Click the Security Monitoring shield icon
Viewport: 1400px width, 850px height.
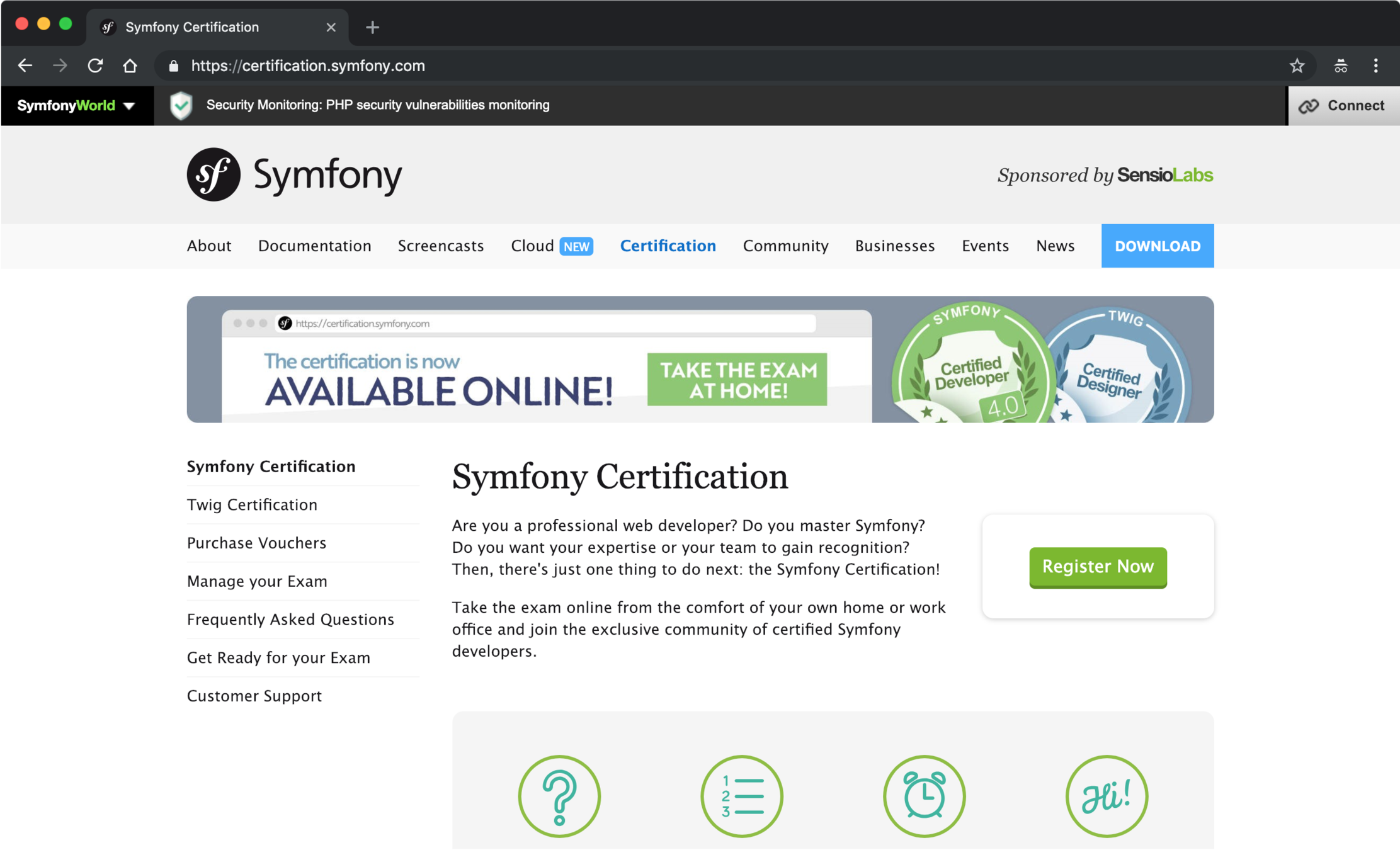click(181, 105)
